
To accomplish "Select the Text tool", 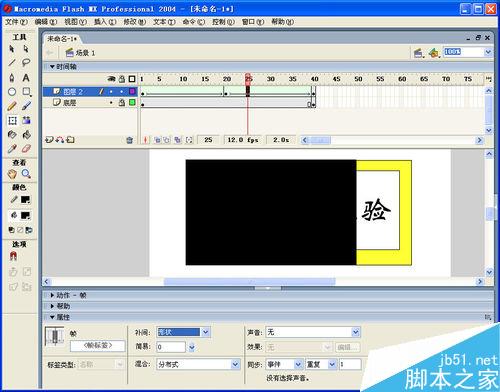I will [x=26, y=78].
